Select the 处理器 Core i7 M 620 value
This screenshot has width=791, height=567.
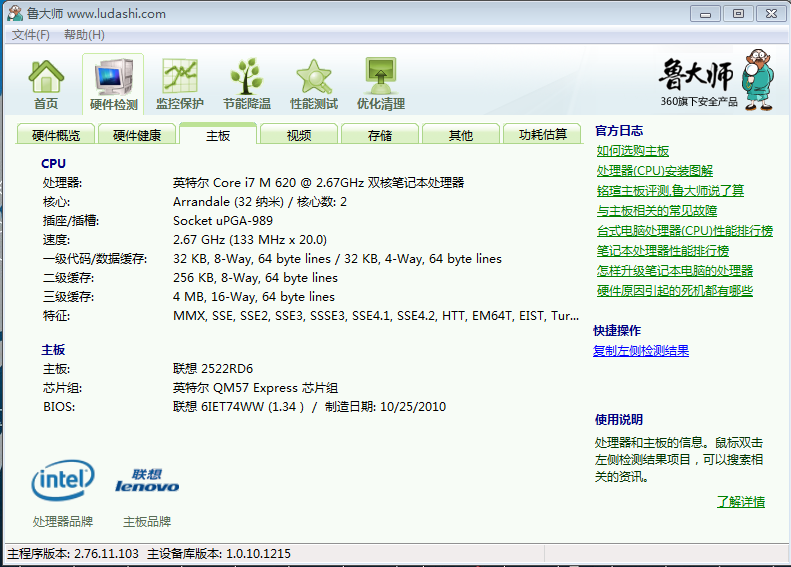click(x=318, y=183)
